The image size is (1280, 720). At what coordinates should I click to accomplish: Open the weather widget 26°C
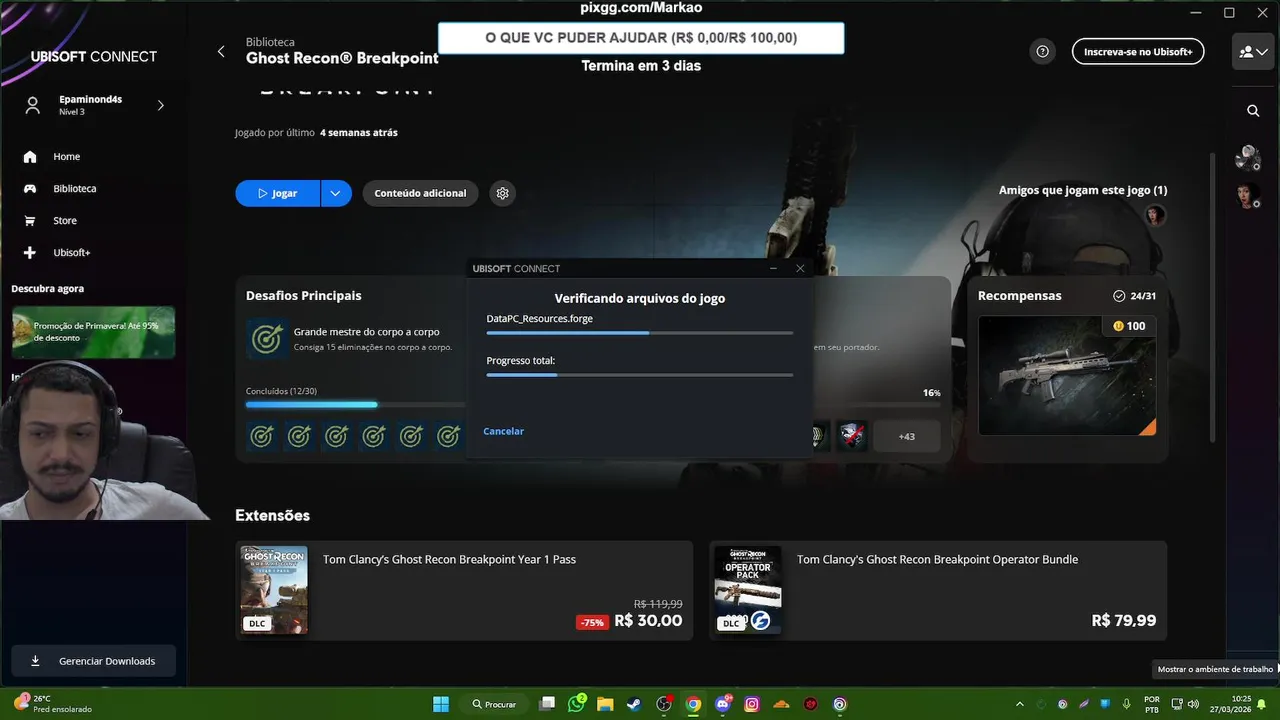tap(52, 704)
